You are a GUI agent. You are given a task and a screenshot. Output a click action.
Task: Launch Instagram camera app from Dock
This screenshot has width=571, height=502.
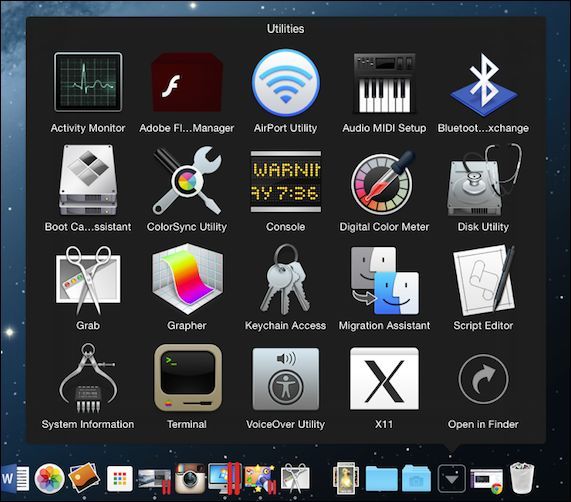tap(190, 478)
